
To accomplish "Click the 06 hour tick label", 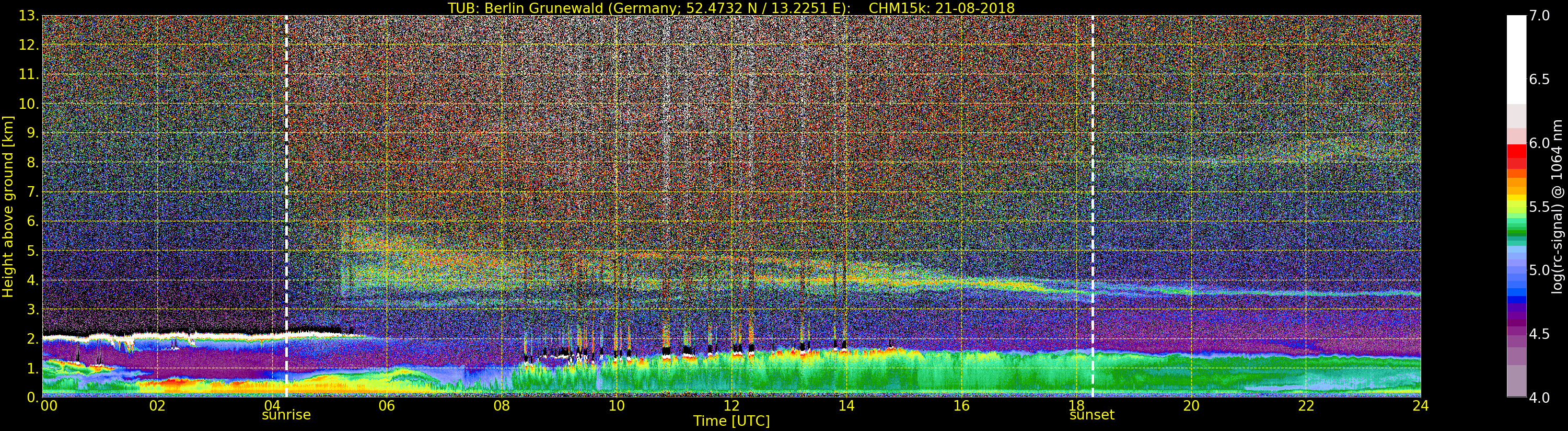I will [387, 406].
